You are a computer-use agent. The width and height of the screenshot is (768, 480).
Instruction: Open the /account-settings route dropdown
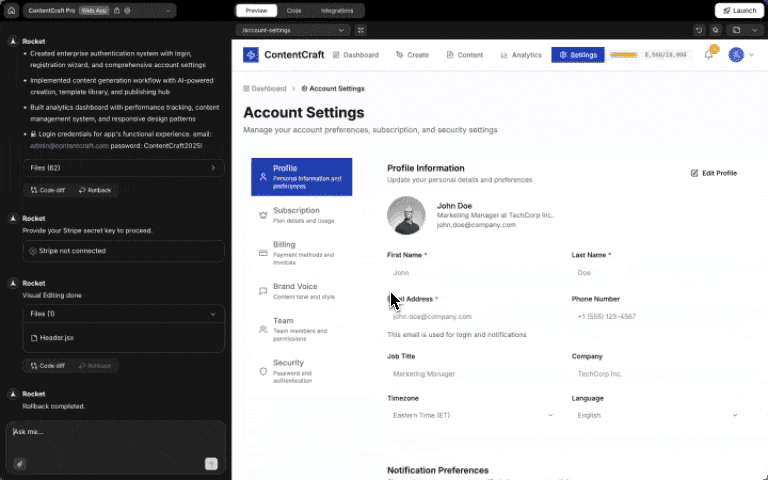point(293,30)
